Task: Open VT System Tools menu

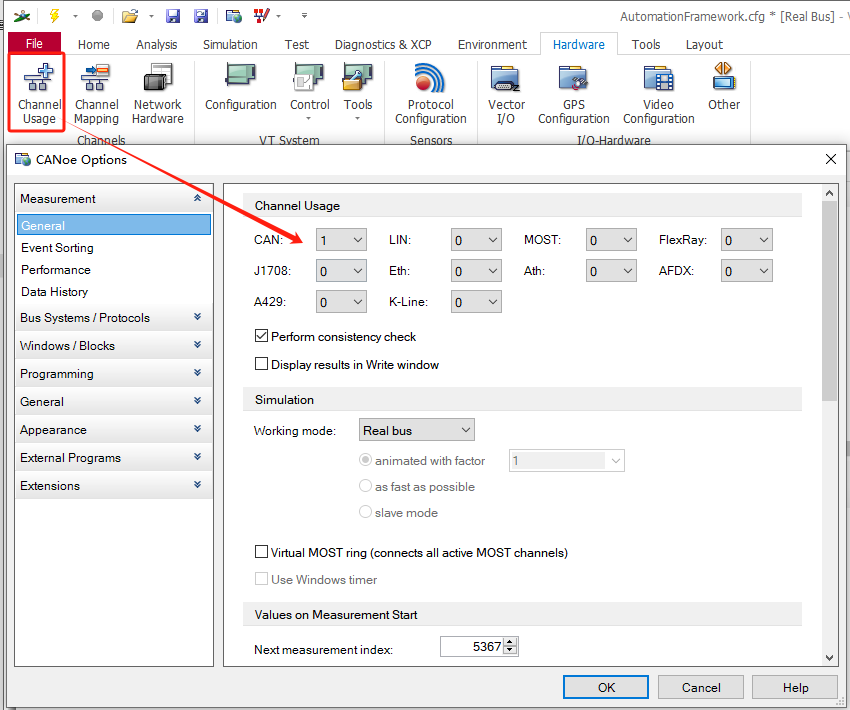Action: [x=357, y=91]
